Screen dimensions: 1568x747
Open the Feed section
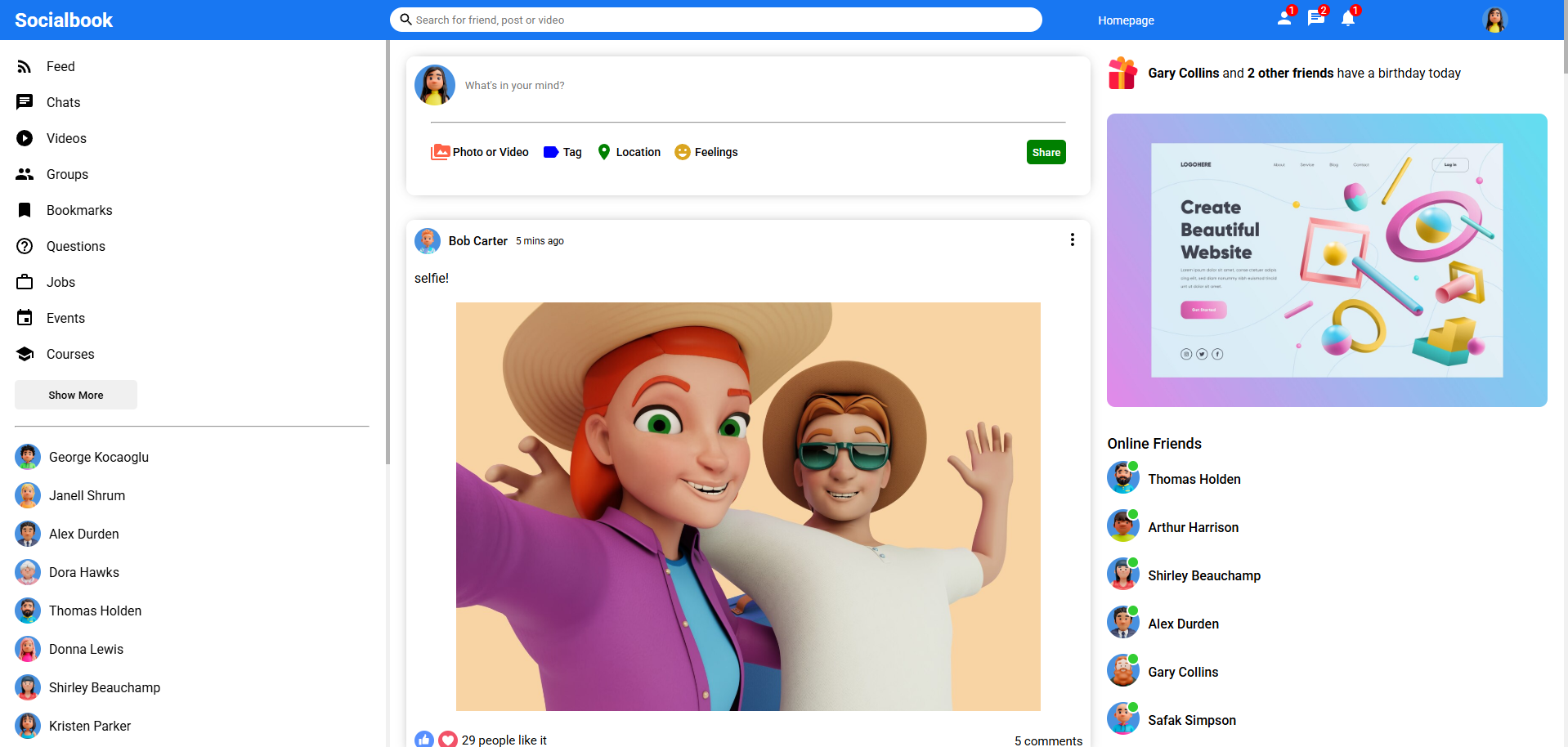[x=60, y=66]
